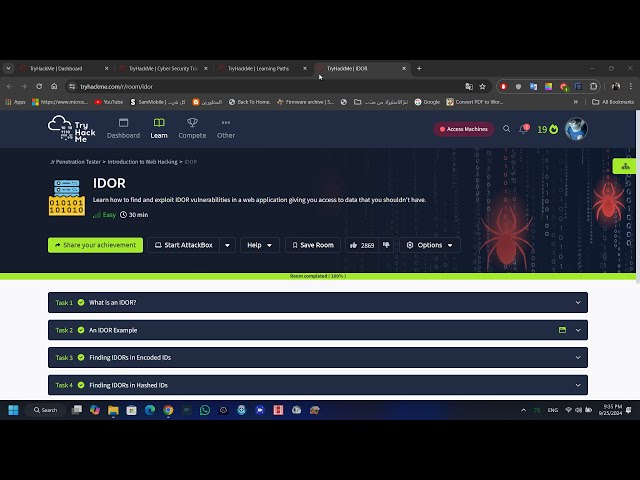Click the taskbar Search box
The image size is (640, 480).
point(46,410)
